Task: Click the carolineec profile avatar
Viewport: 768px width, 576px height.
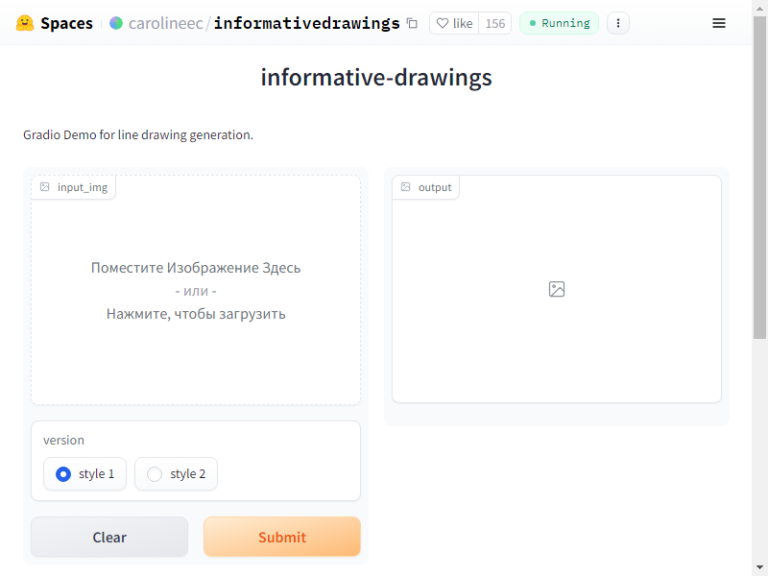Action: tap(116, 23)
